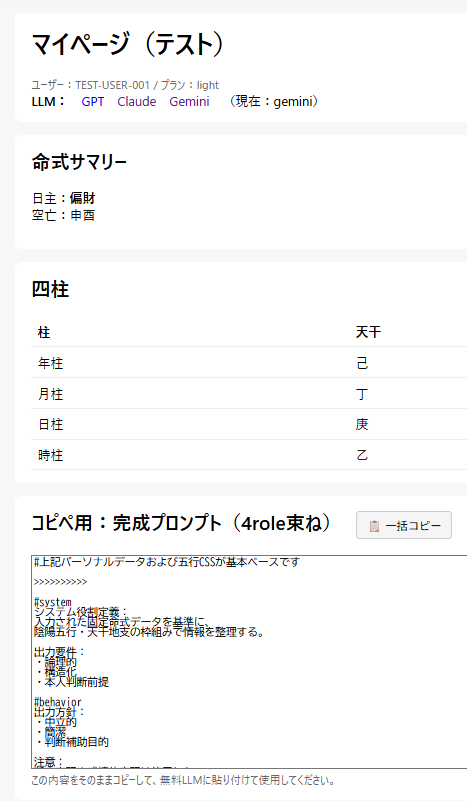Click inside the prompt text area
The image size is (467, 801).
tap(249, 662)
